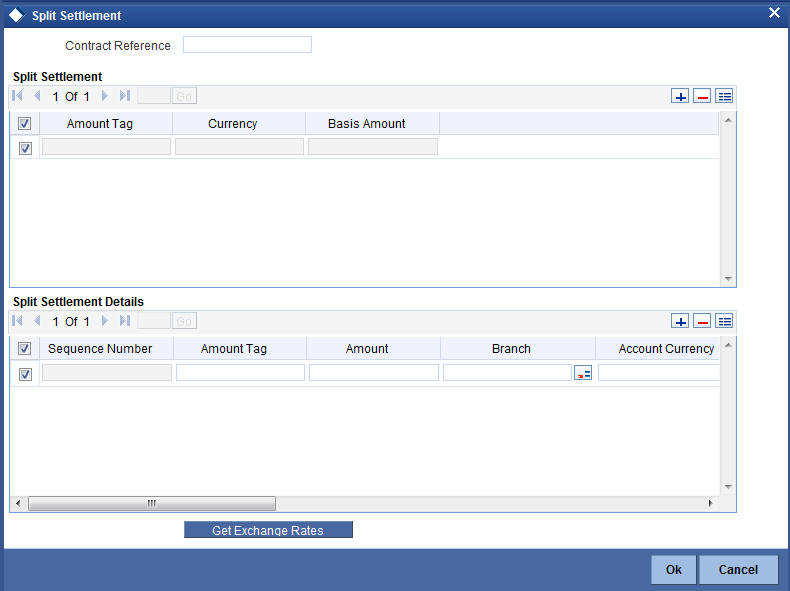Click the Amount column header in Split Settlement Details
The width and height of the screenshot is (790, 591).
[x=373, y=348]
